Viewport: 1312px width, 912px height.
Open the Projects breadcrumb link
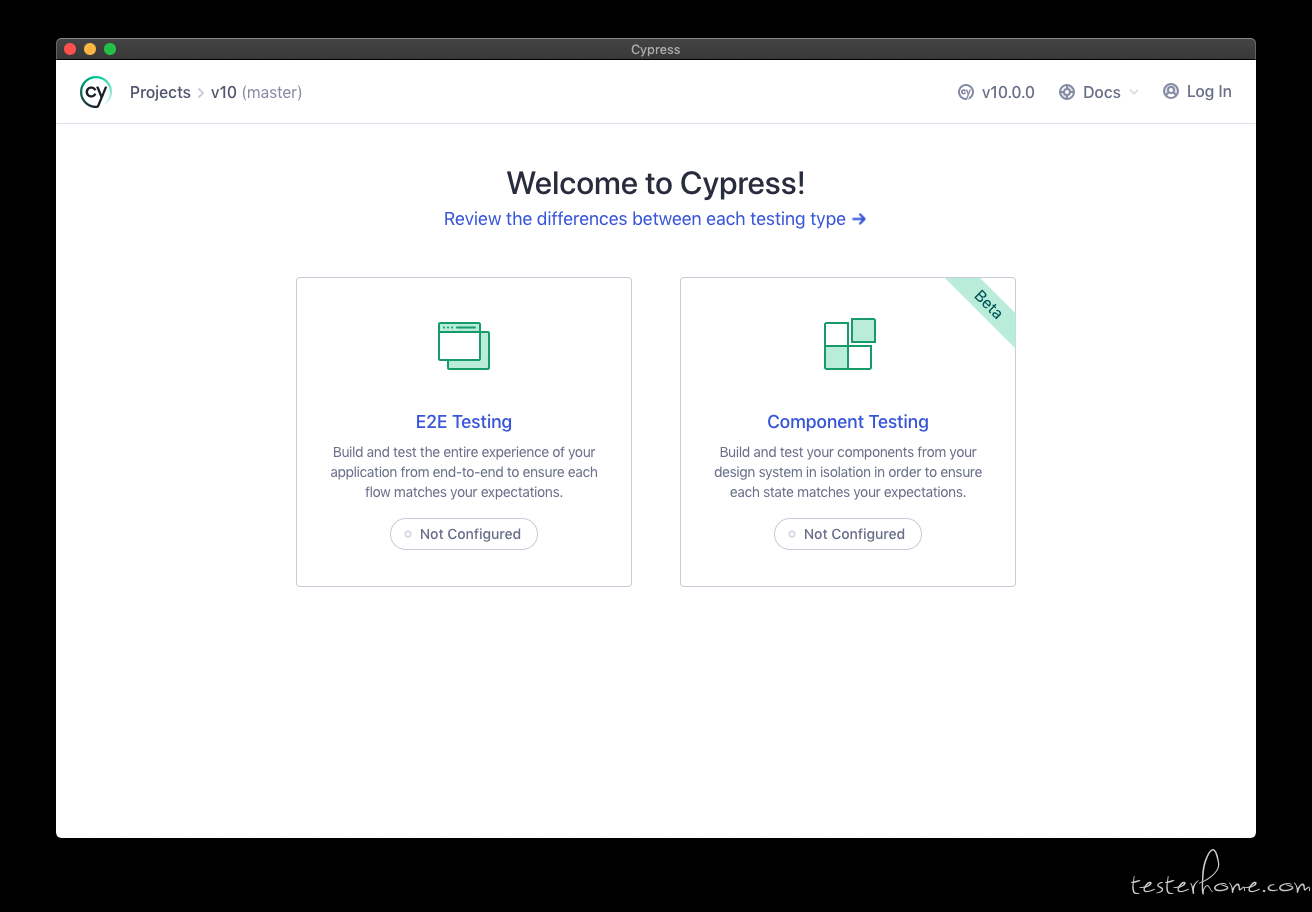160,92
